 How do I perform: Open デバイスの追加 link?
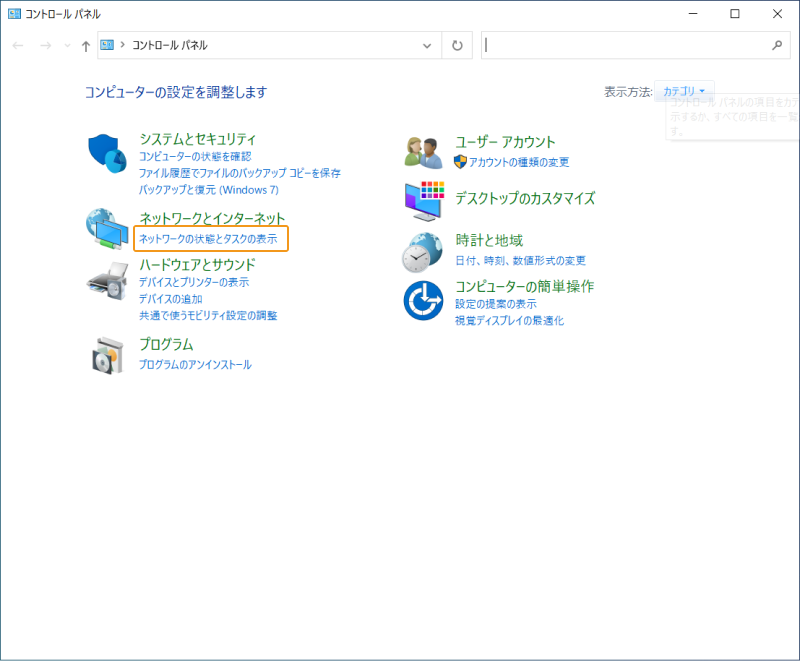point(171,299)
